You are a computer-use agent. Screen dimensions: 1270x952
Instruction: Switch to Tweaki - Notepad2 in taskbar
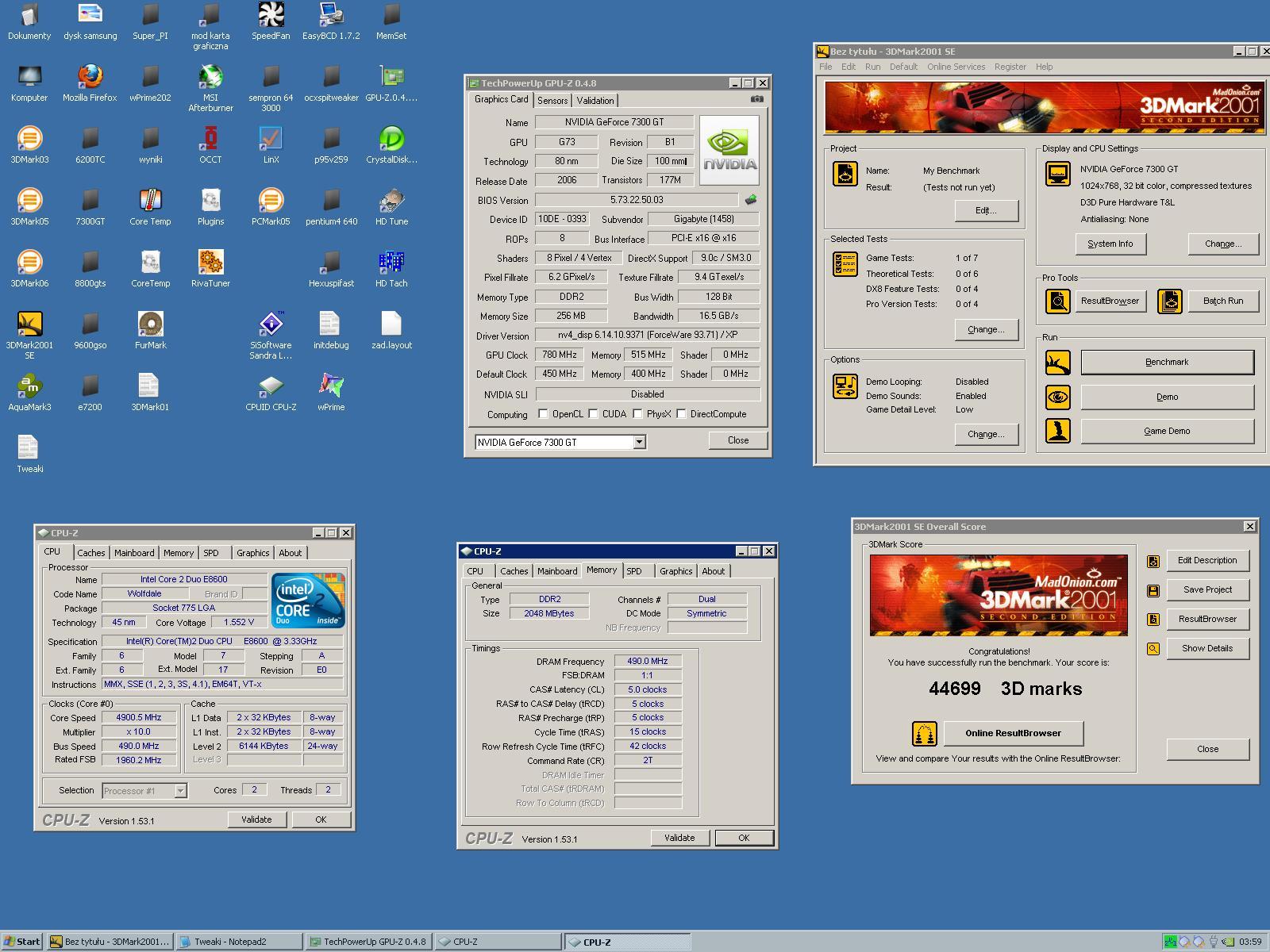[x=239, y=942]
